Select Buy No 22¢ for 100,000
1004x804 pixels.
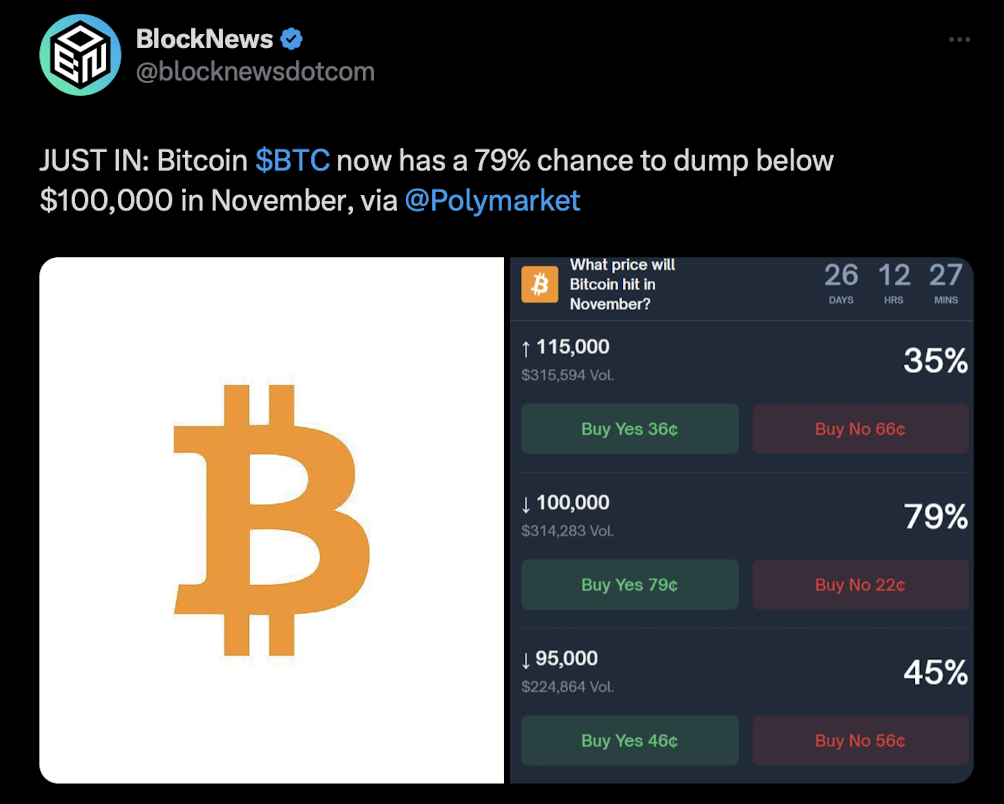tap(860, 585)
